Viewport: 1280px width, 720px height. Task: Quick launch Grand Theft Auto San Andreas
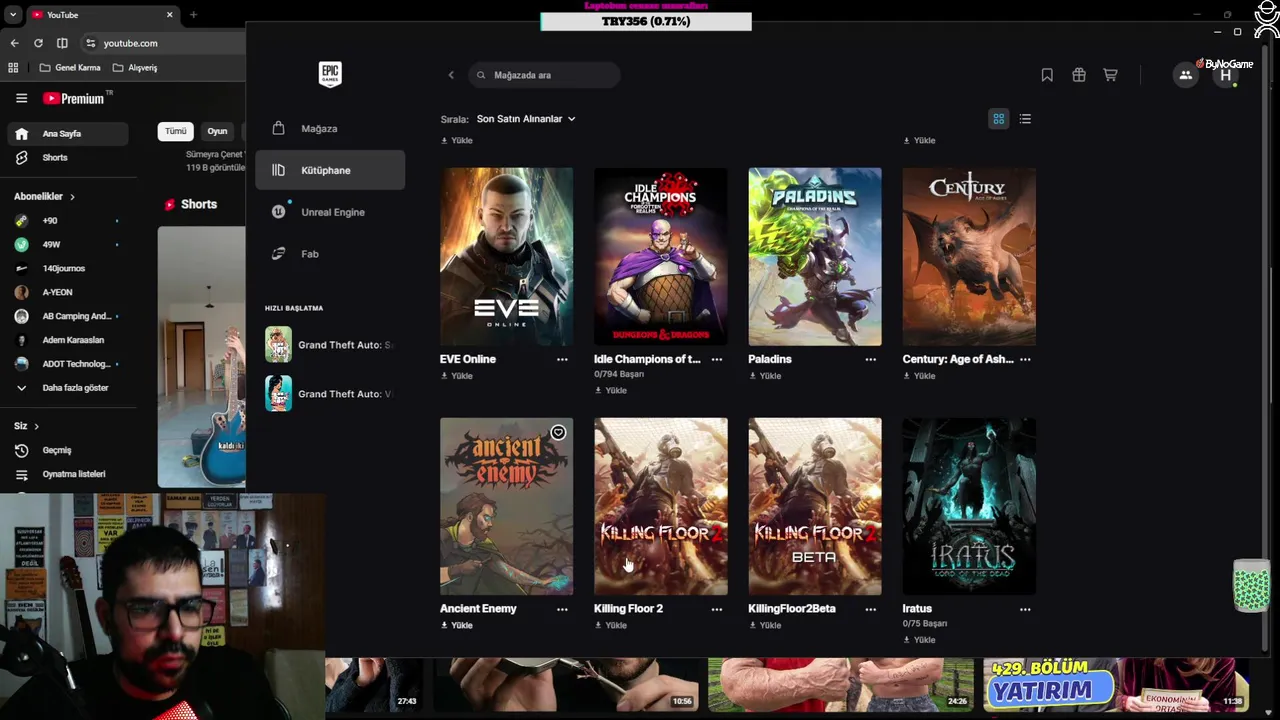(x=330, y=345)
